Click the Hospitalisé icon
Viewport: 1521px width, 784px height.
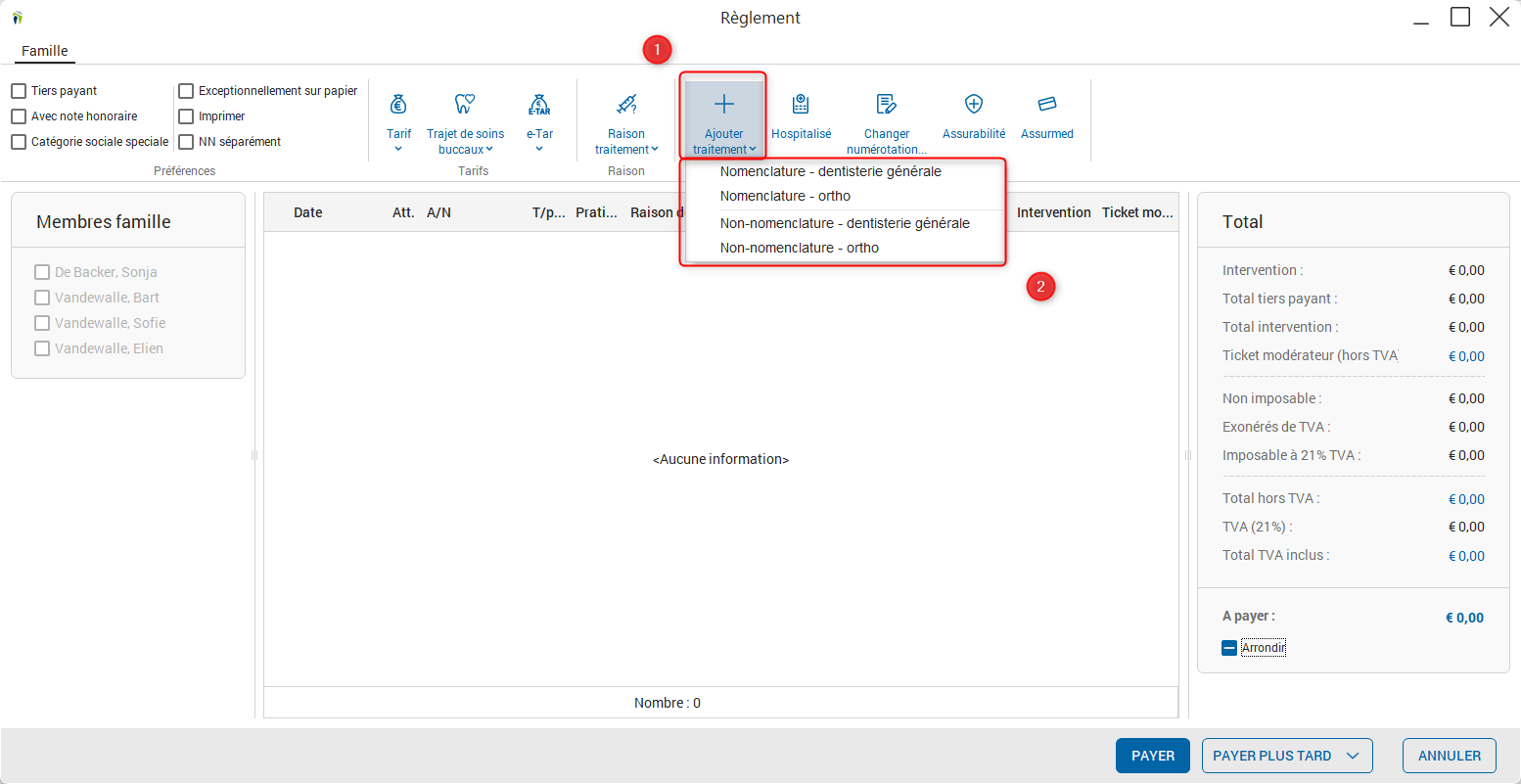tap(801, 104)
